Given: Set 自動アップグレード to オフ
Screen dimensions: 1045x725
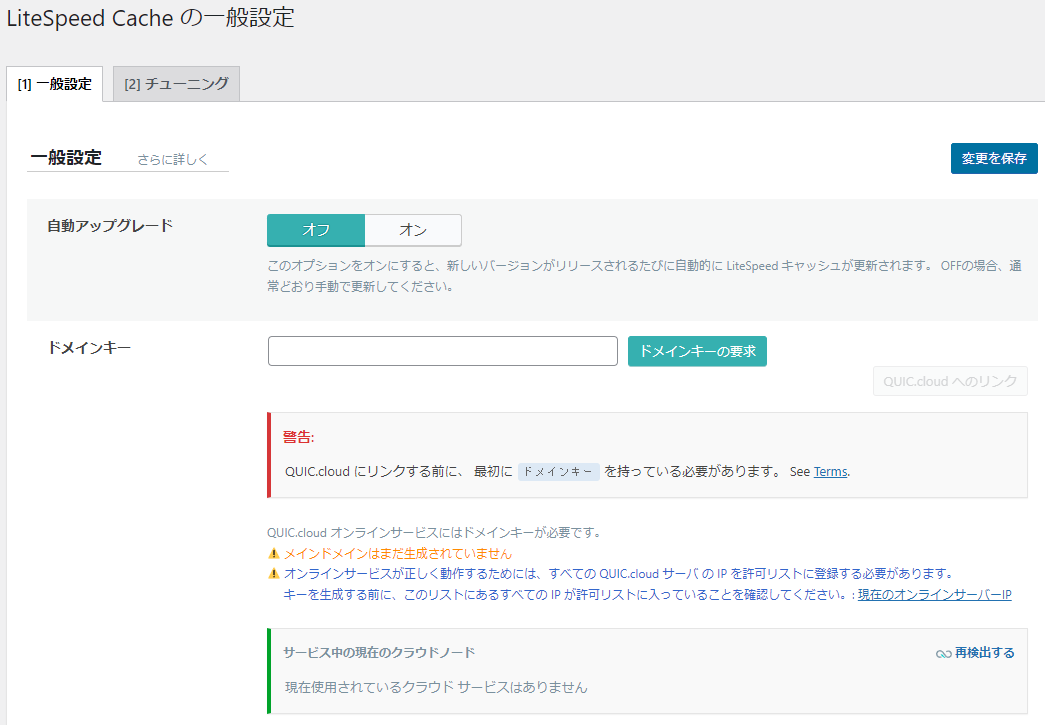Looking at the screenshot, I should tap(316, 230).
